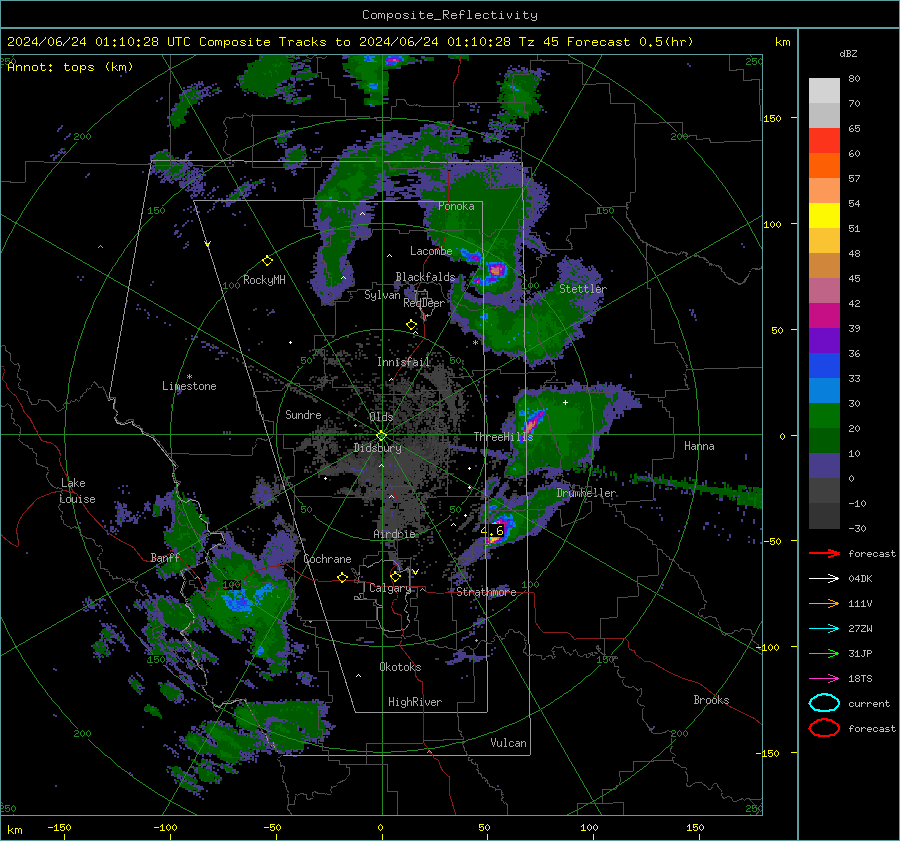Click the Strathmore town label

coord(486,592)
